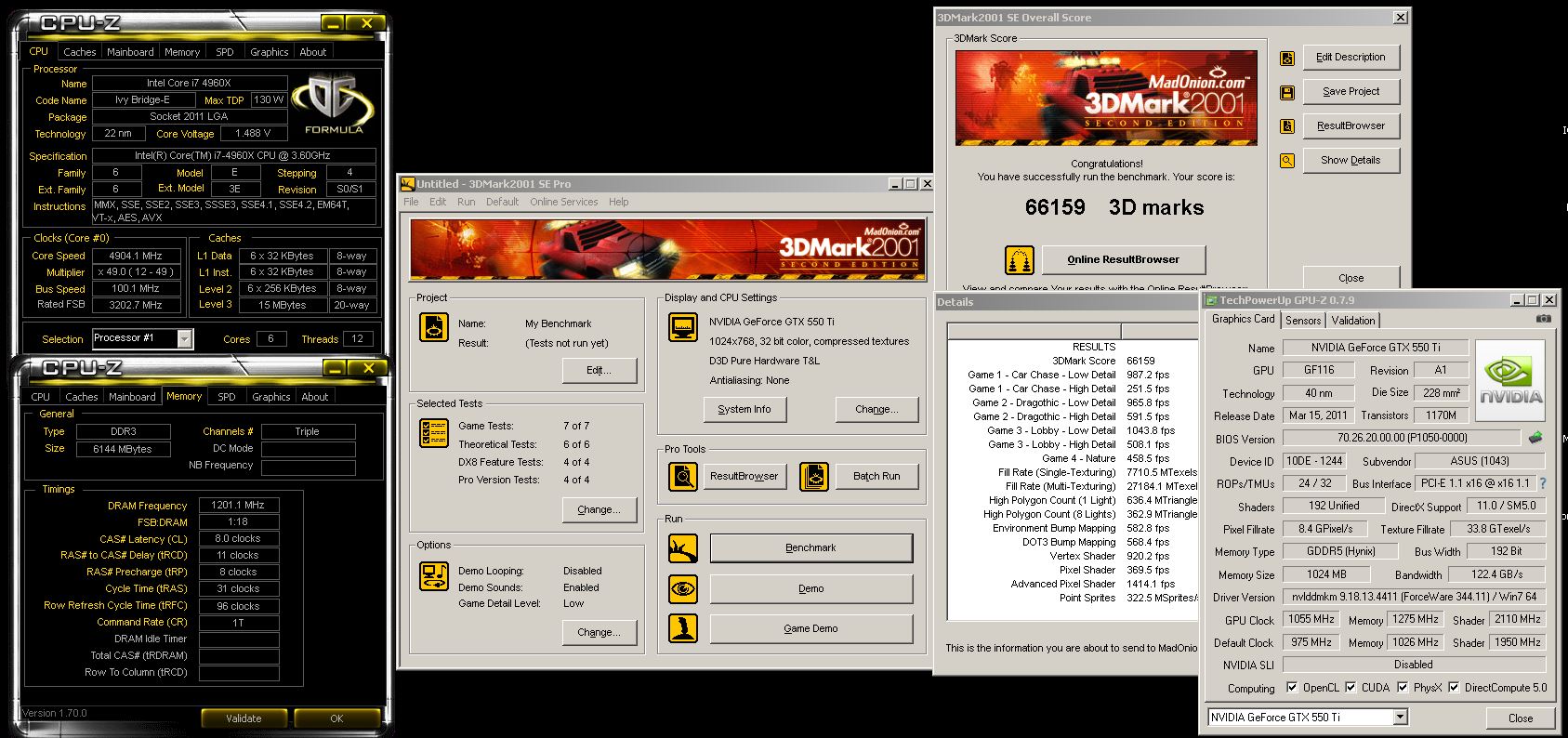This screenshot has height=738, width=1568.
Task: Toggle the DirectCompute 5.0 checkbox
Action: [1454, 688]
